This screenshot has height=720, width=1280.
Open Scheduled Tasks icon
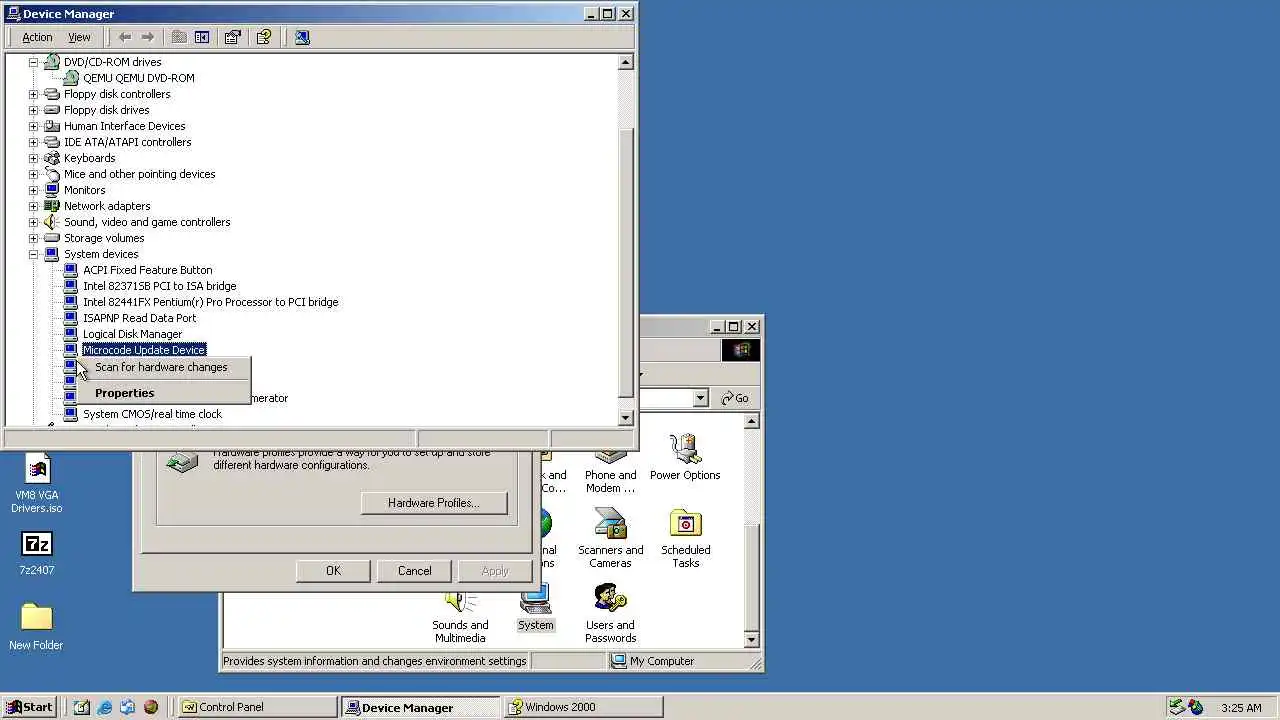(x=685, y=539)
